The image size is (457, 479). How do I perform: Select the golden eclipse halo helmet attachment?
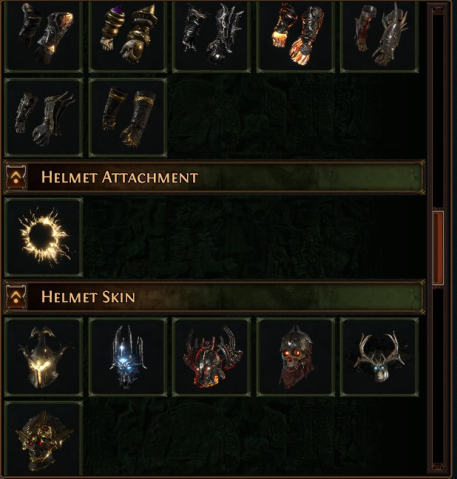pyautogui.click(x=44, y=237)
